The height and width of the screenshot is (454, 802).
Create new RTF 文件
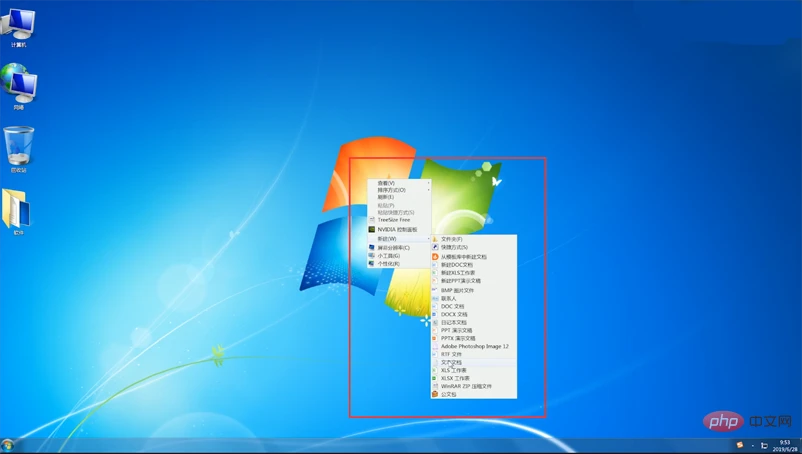(x=474, y=354)
